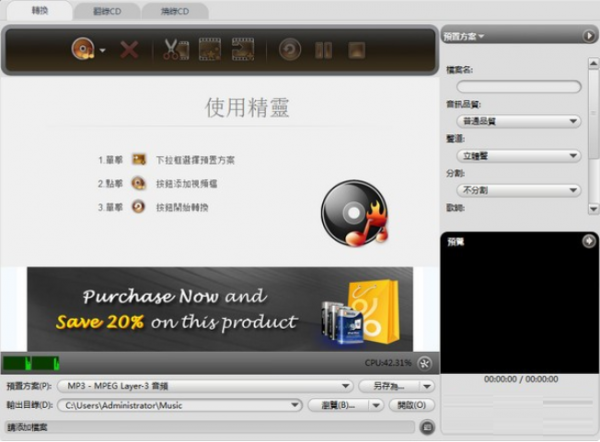
Task: Open the output folder path dropdown
Action: tap(180, 405)
